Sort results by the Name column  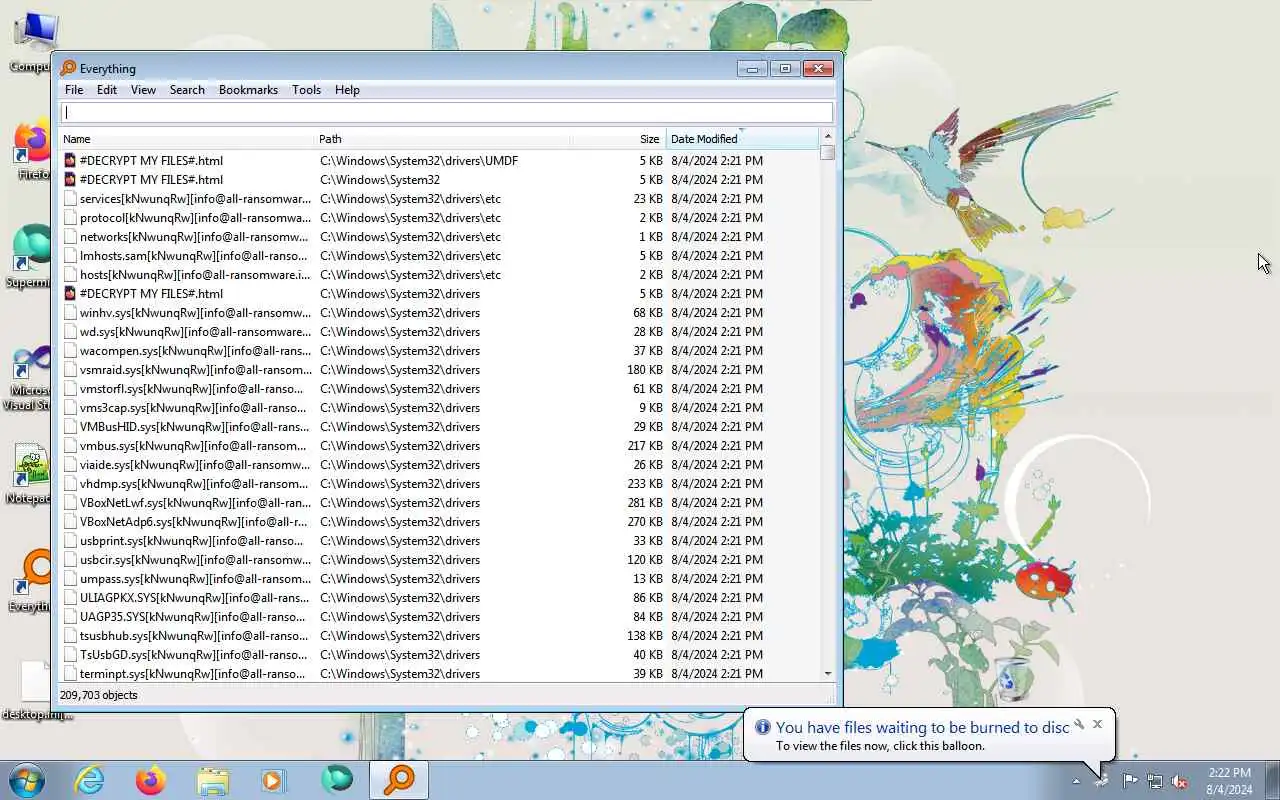[187, 139]
